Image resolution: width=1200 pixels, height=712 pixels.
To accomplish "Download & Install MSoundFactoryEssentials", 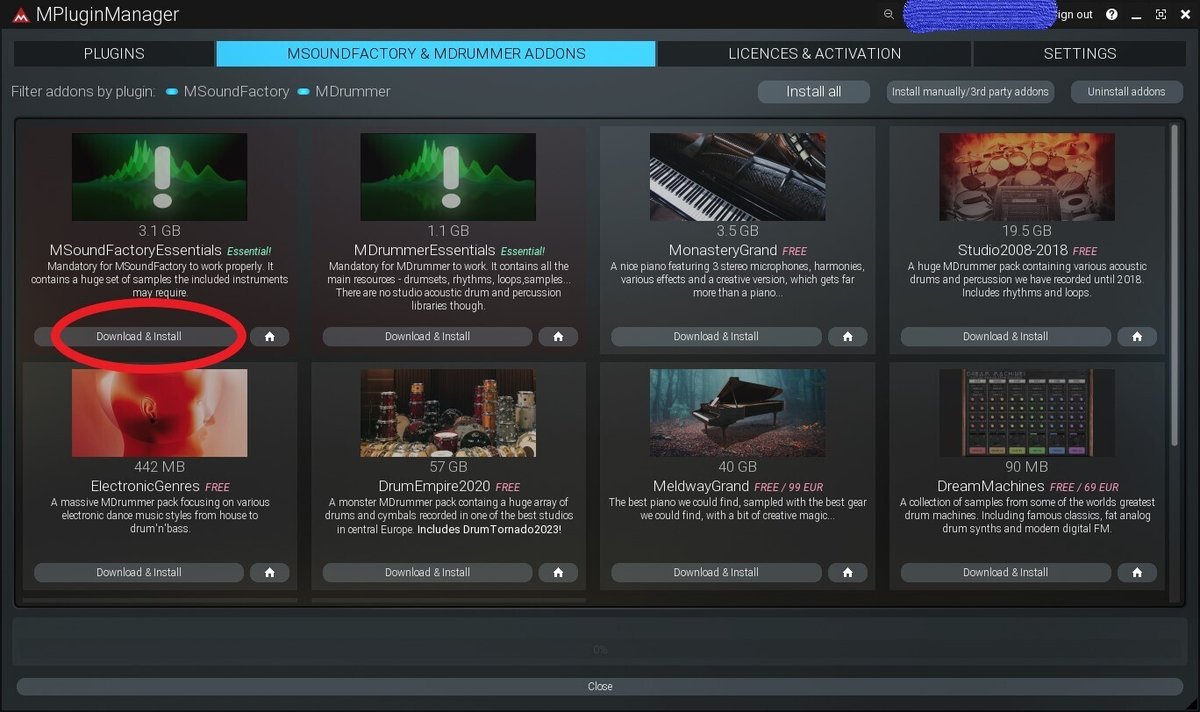I will (x=139, y=337).
